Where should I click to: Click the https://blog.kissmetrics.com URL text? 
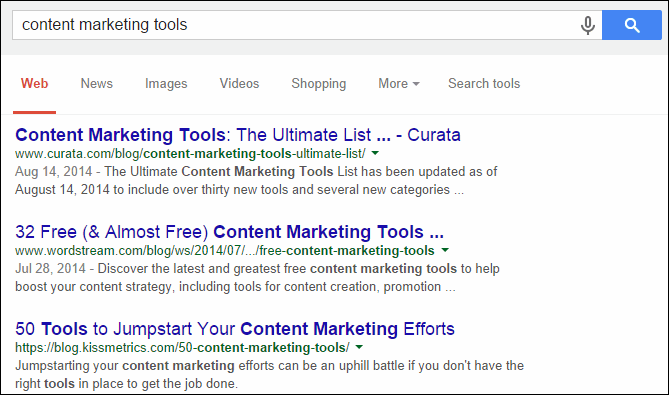pos(182,348)
